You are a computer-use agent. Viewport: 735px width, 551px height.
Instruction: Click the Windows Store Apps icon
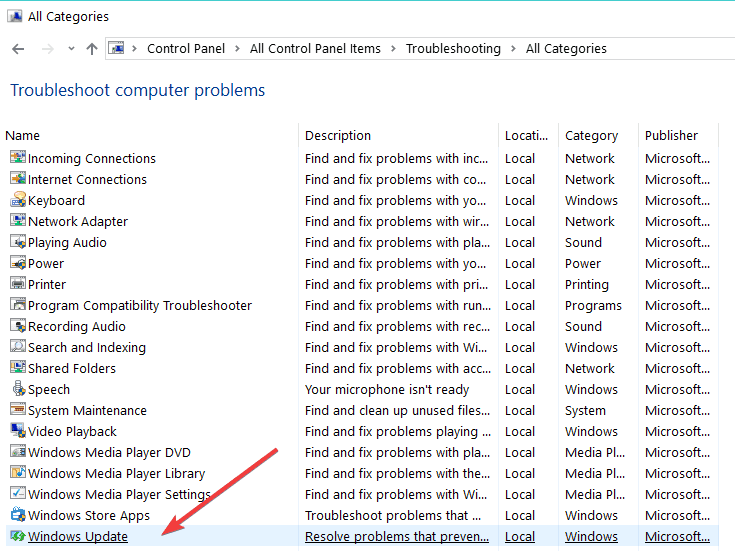tap(18, 514)
